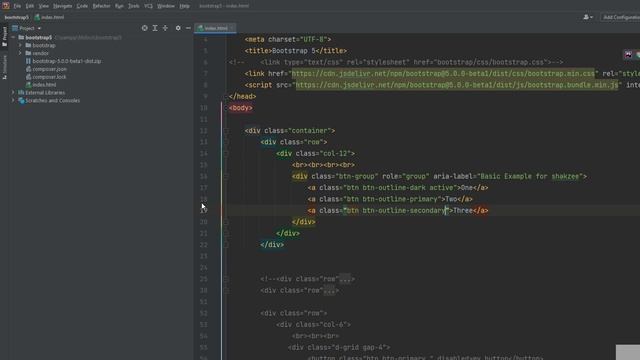Expand the vendor folder
The width and height of the screenshot is (640, 360).
pos(20,53)
